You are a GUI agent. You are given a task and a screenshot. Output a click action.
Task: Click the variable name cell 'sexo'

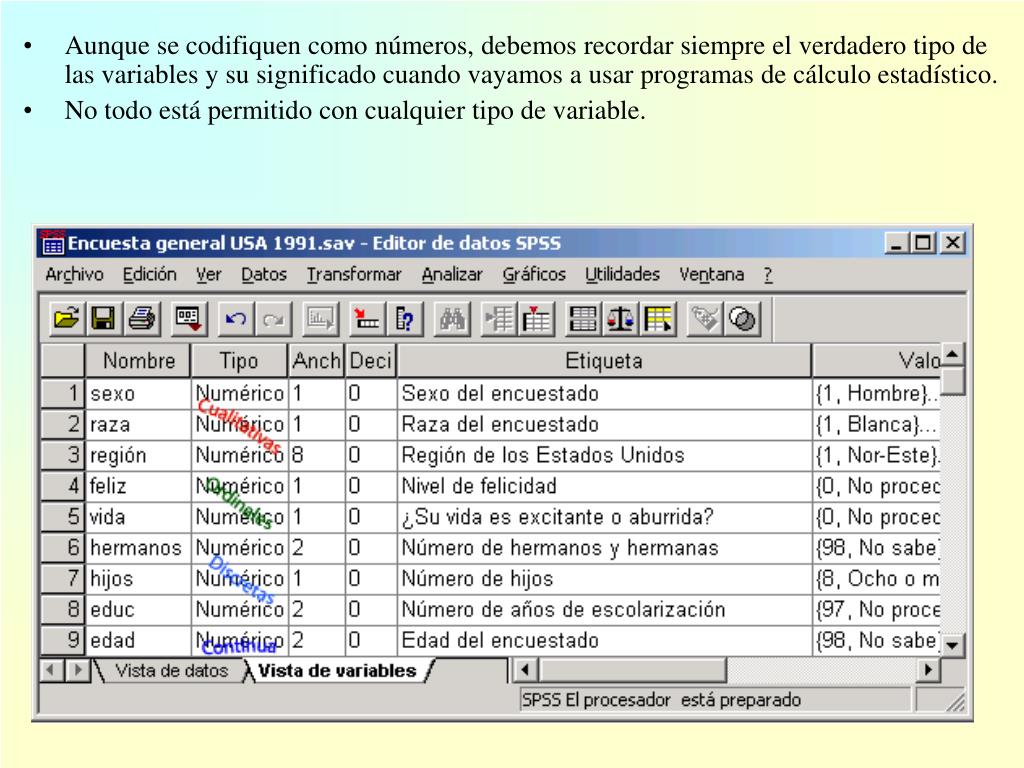point(138,393)
